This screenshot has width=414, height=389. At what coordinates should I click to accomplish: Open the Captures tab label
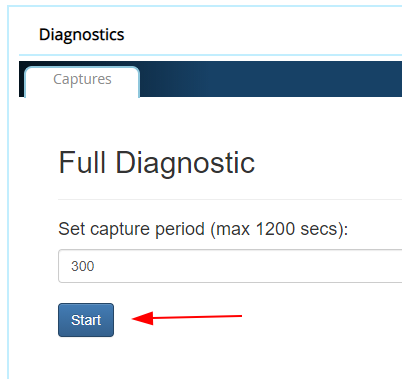[x=82, y=79]
